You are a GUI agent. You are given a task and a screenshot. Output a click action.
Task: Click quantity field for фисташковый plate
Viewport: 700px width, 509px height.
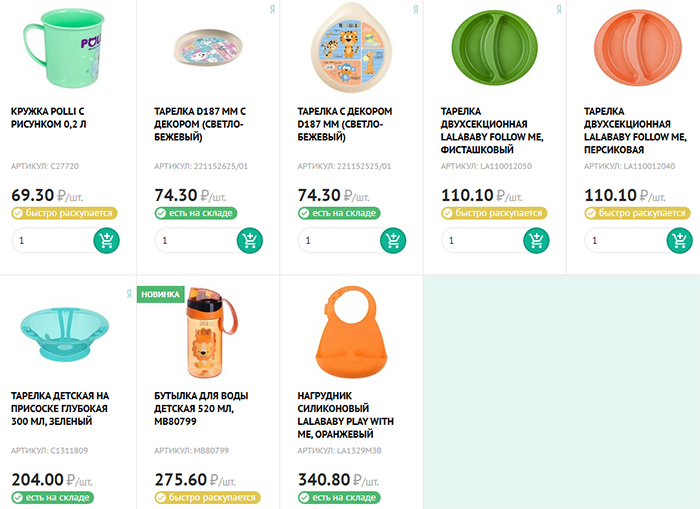[483, 241]
